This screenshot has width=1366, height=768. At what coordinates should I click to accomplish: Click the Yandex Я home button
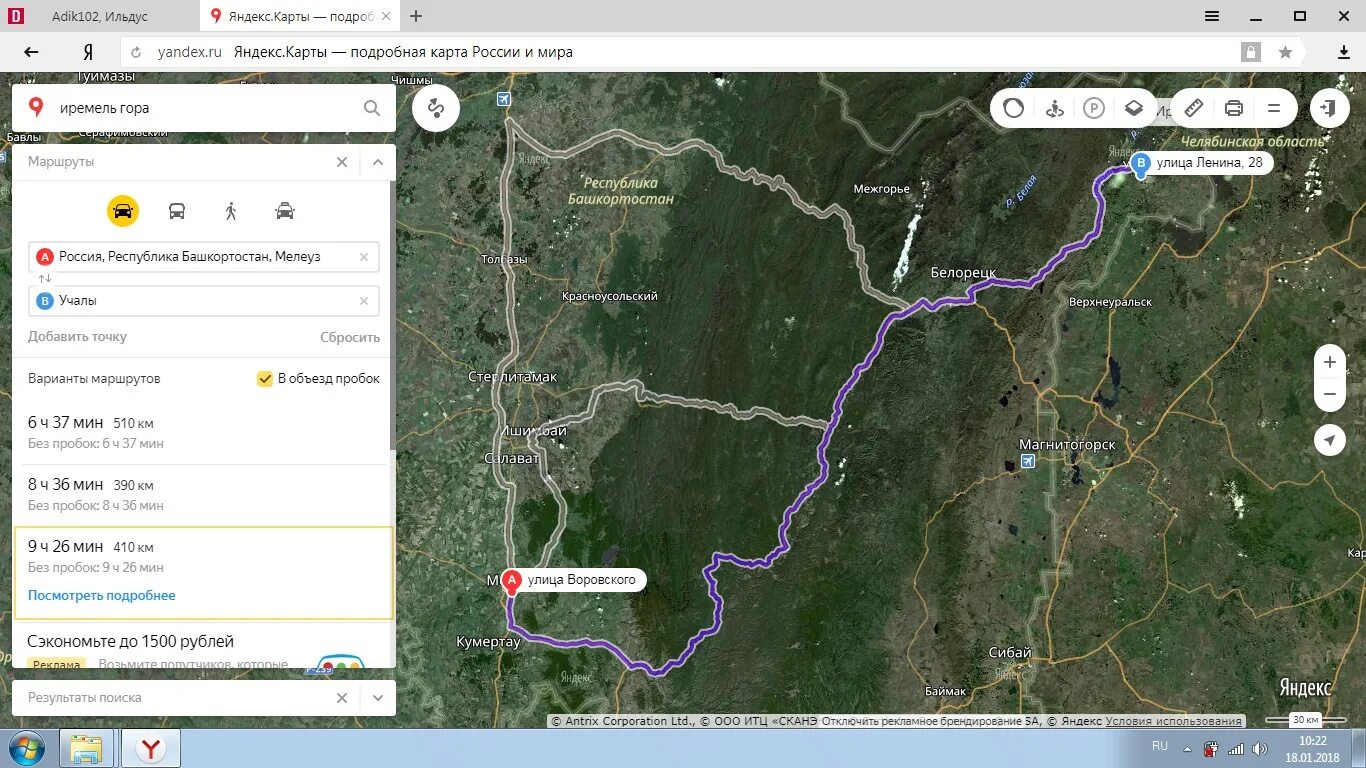tap(88, 52)
